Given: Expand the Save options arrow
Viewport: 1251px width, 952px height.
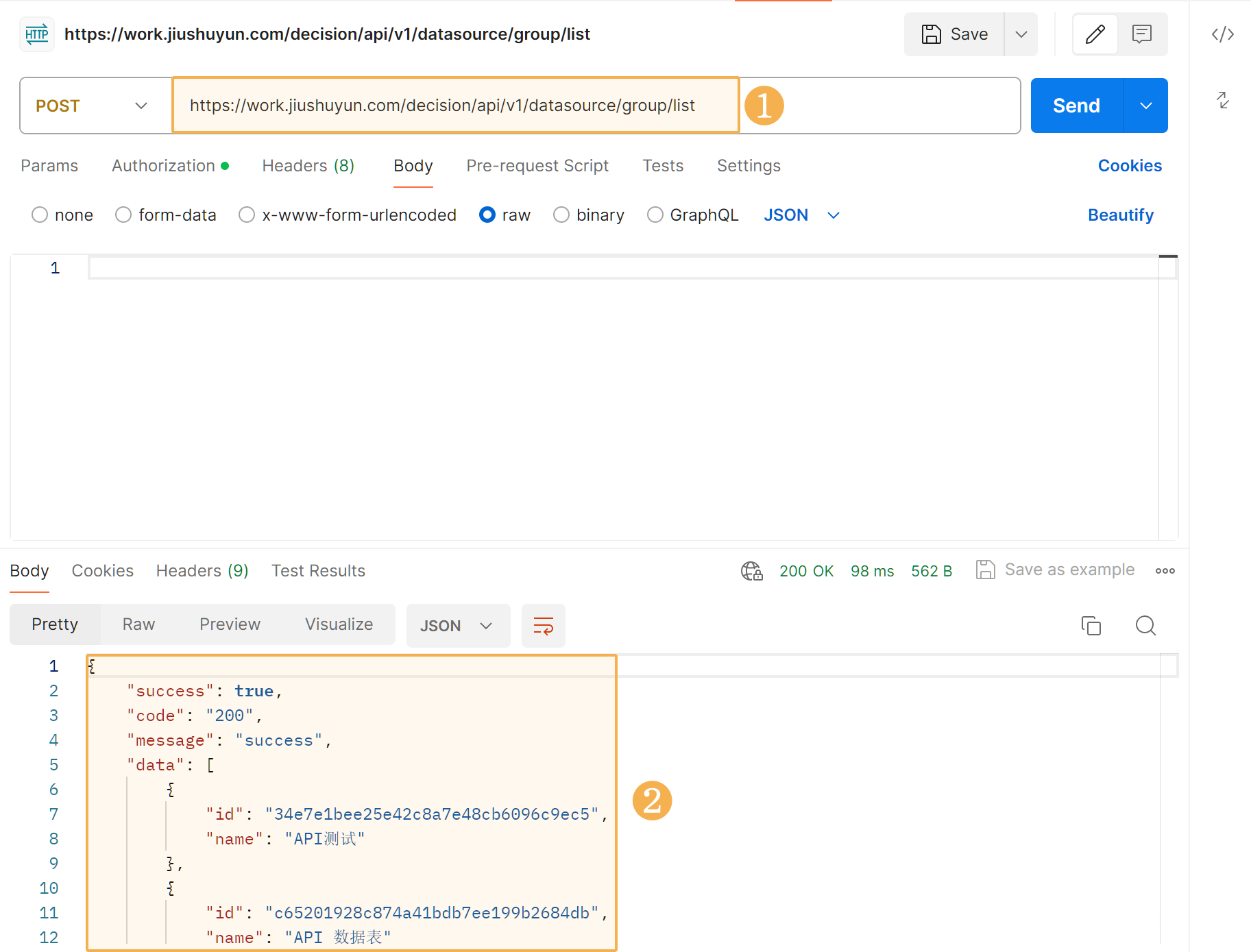Looking at the screenshot, I should (1021, 34).
